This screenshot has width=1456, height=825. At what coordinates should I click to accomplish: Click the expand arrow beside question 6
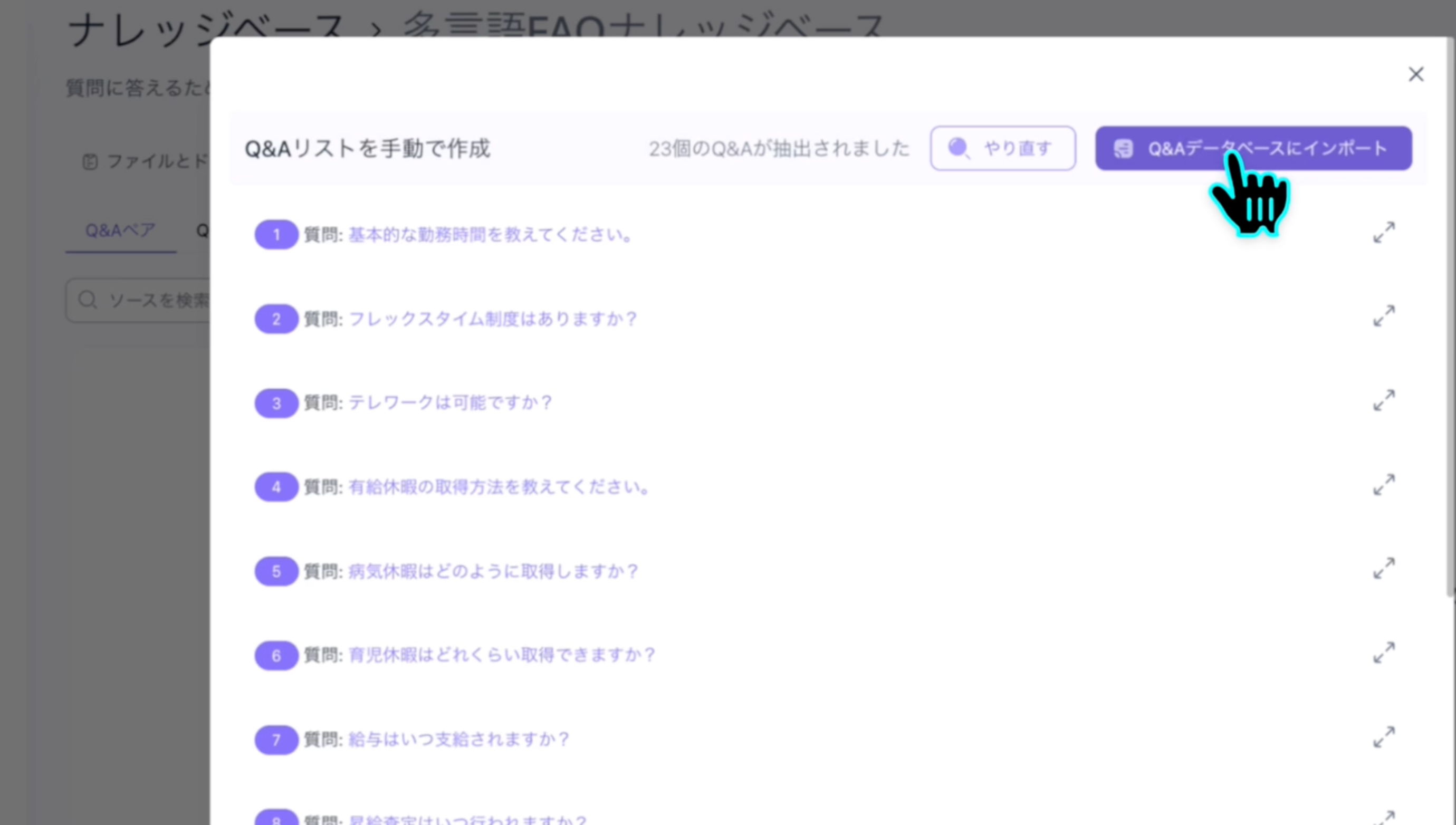(1384, 651)
